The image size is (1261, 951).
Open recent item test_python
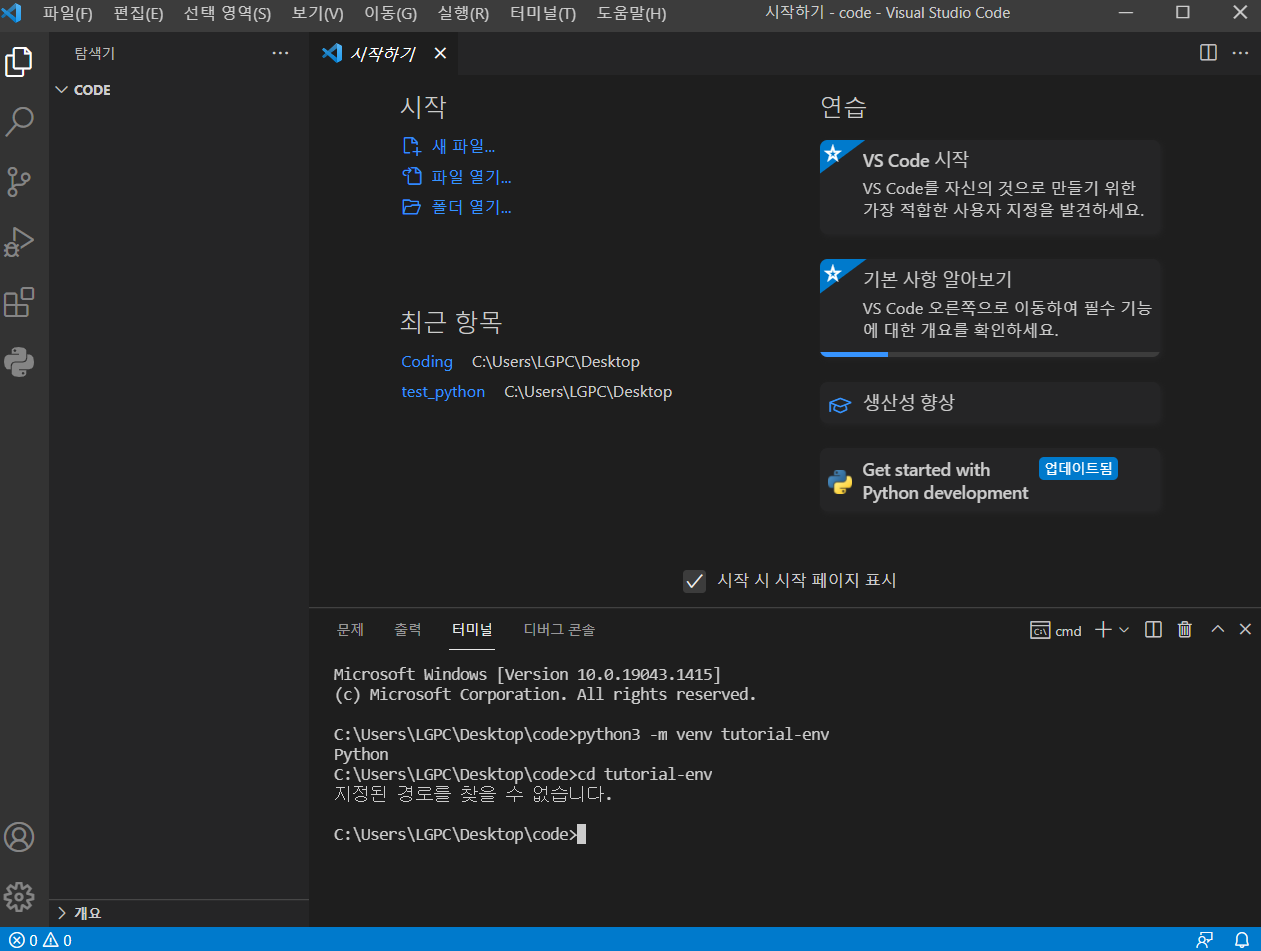pyautogui.click(x=443, y=391)
